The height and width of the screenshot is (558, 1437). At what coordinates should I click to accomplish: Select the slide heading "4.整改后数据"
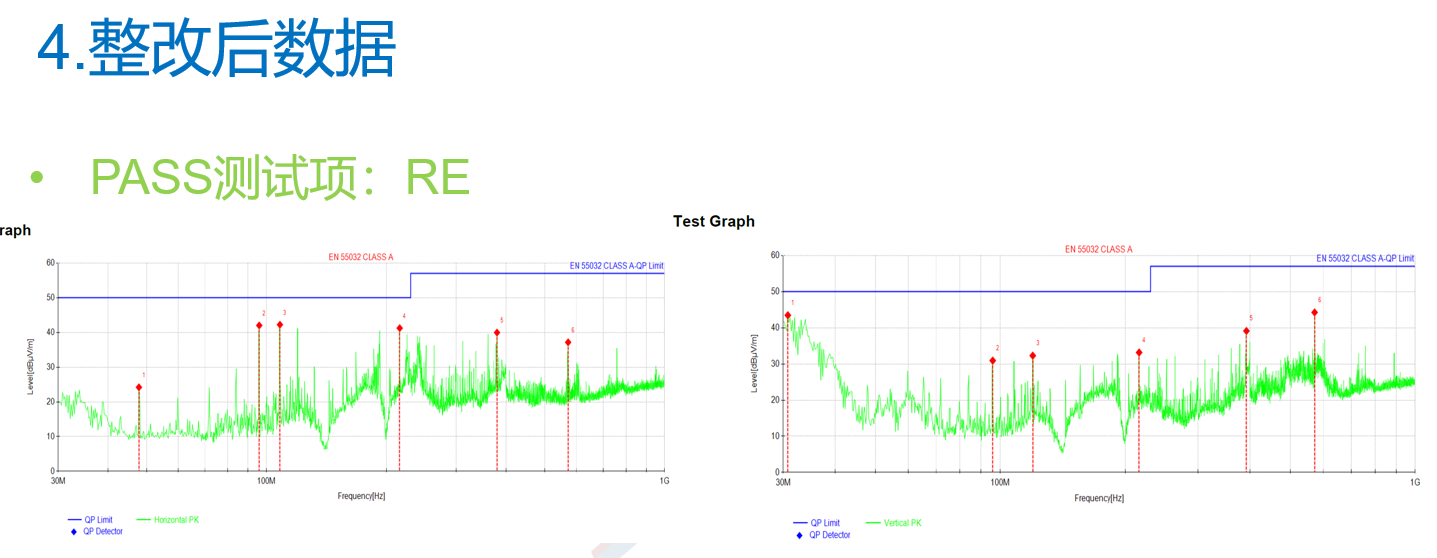217,49
